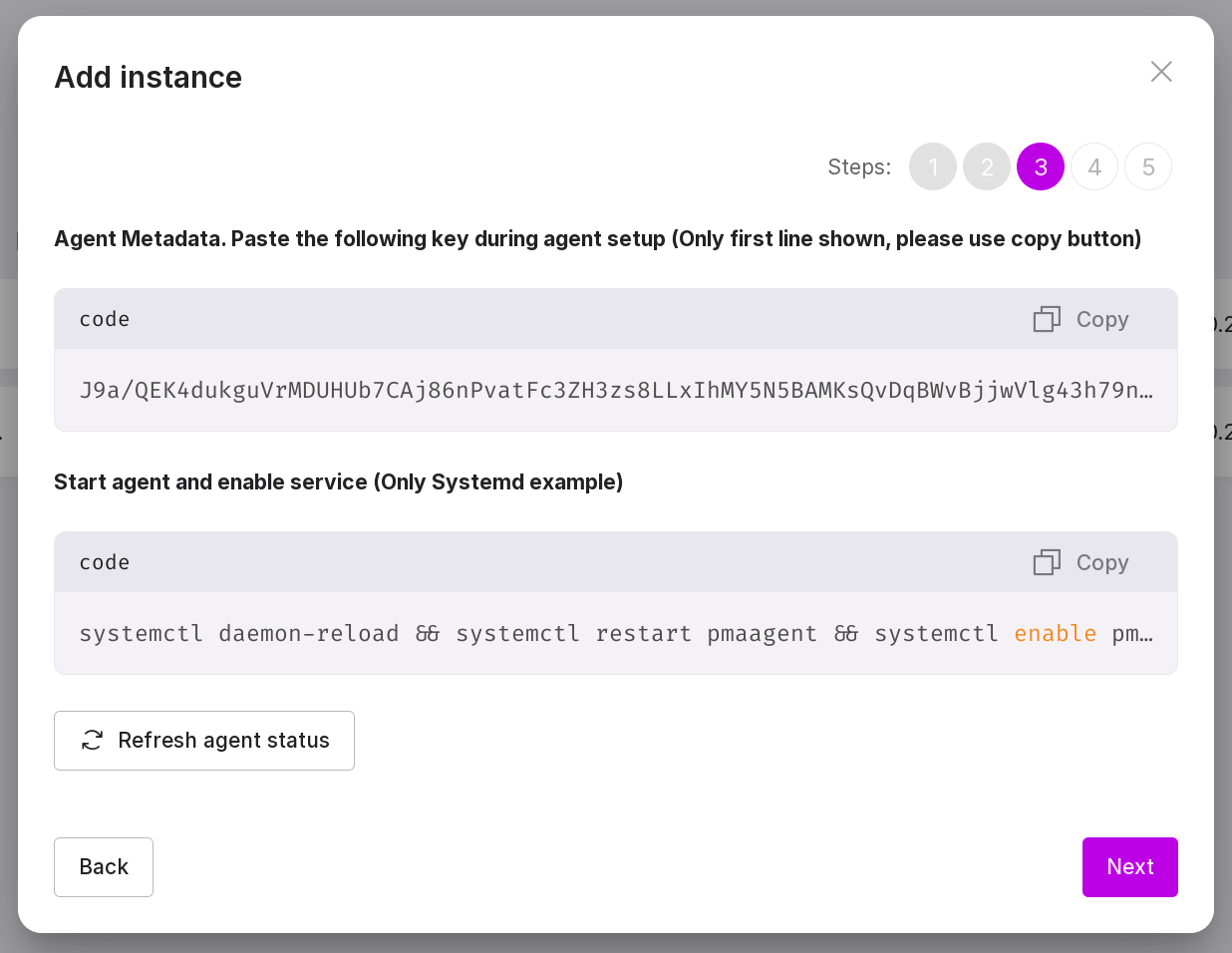Click the systemctl daemon-reload command text

click(x=239, y=633)
